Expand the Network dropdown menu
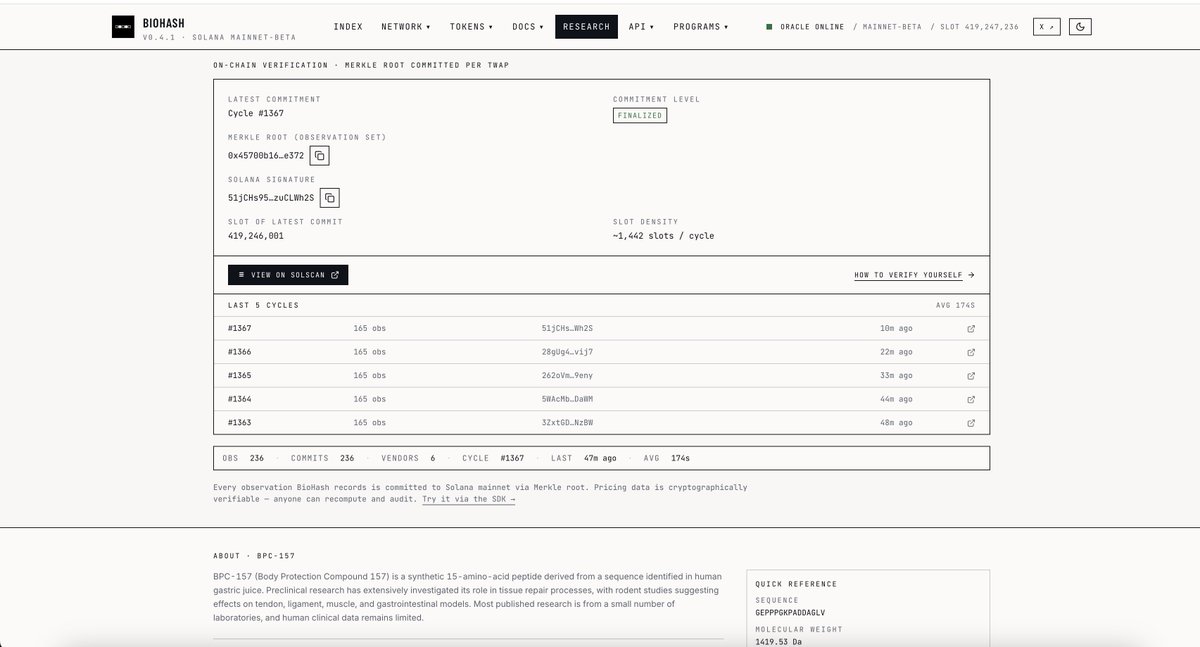This screenshot has width=1200, height=647. click(406, 27)
